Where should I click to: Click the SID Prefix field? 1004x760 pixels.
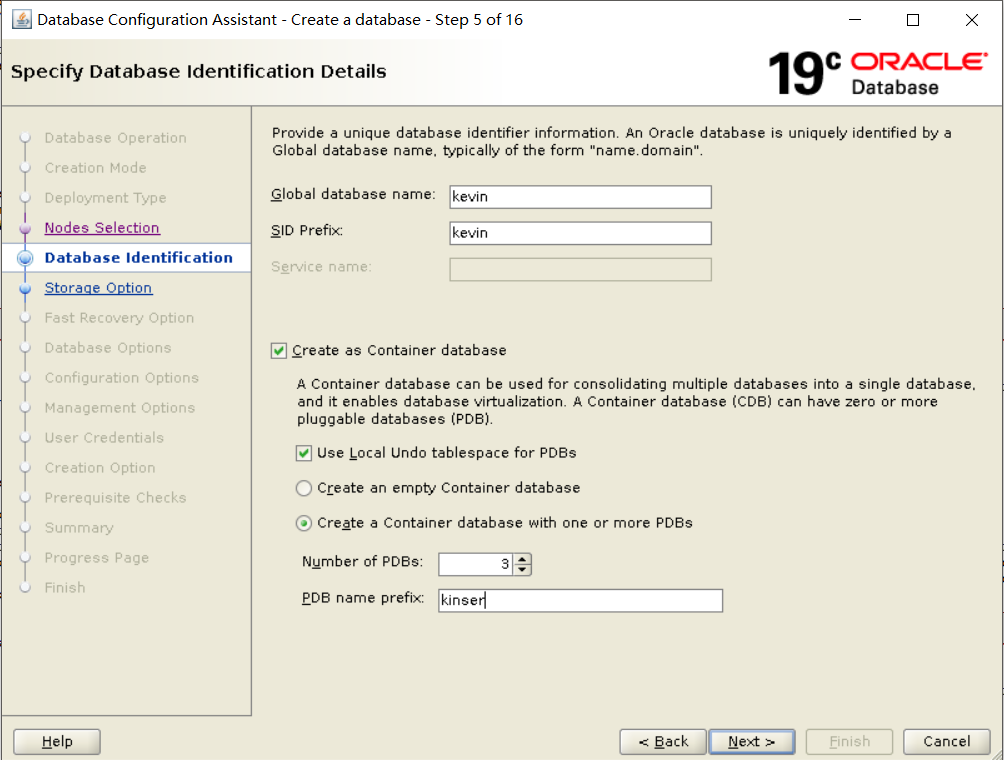[x=580, y=233]
